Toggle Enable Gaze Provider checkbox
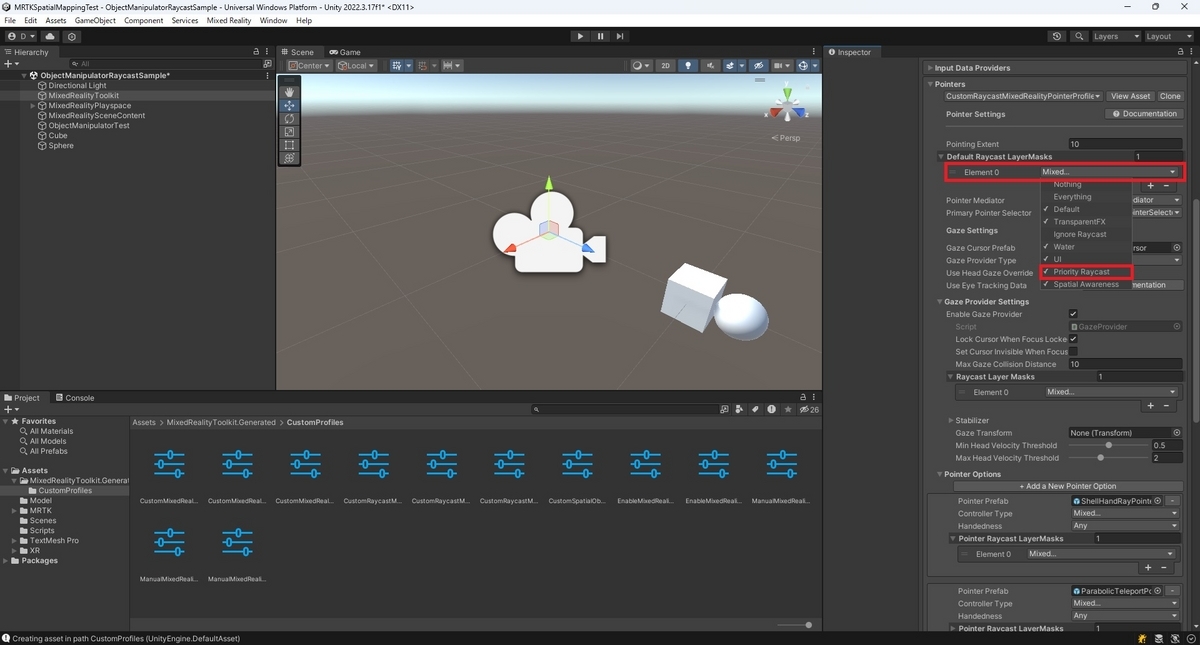The image size is (1200, 645). click(1073, 314)
